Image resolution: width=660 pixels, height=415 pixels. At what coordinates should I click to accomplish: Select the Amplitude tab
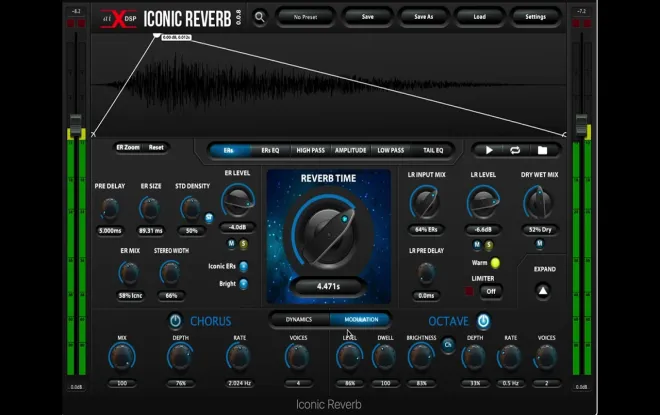pyautogui.click(x=351, y=150)
